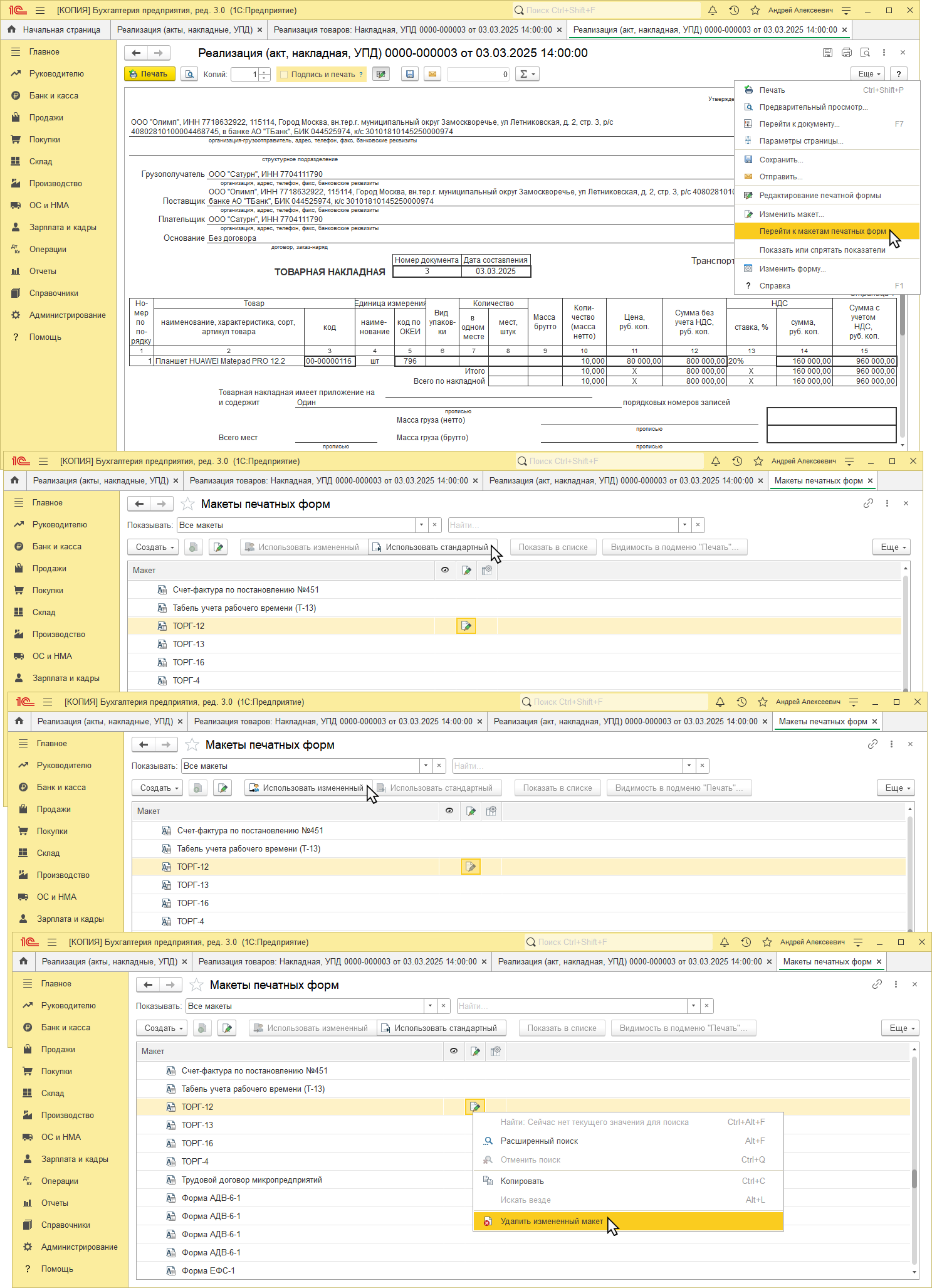This screenshot has width=932, height=1288.
Task: Click pencil toolbar icon in window with active Использовать измененный
Action: (223, 788)
